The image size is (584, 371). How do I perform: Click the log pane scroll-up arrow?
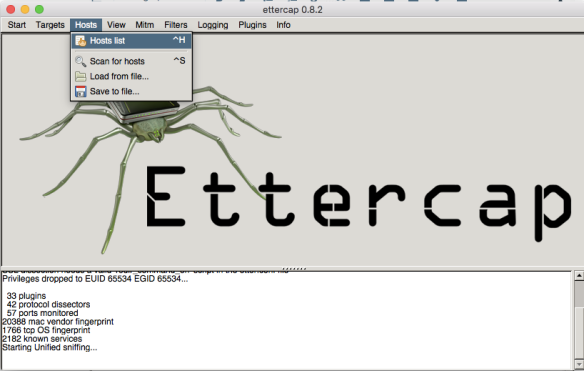tap(579, 276)
